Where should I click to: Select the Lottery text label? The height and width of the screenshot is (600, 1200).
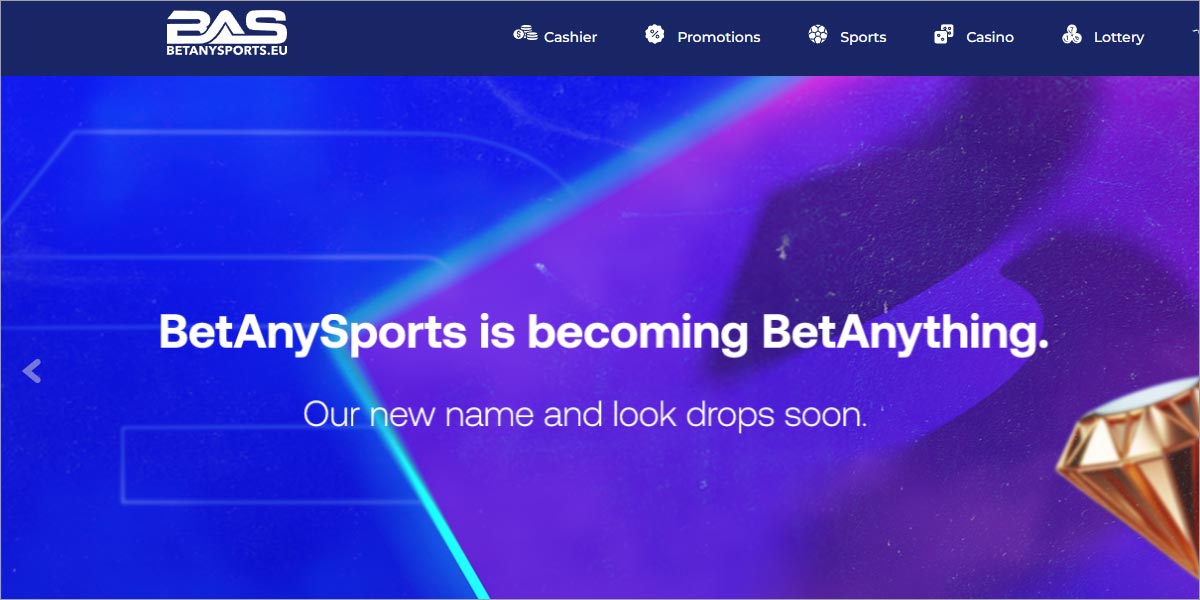(1119, 37)
